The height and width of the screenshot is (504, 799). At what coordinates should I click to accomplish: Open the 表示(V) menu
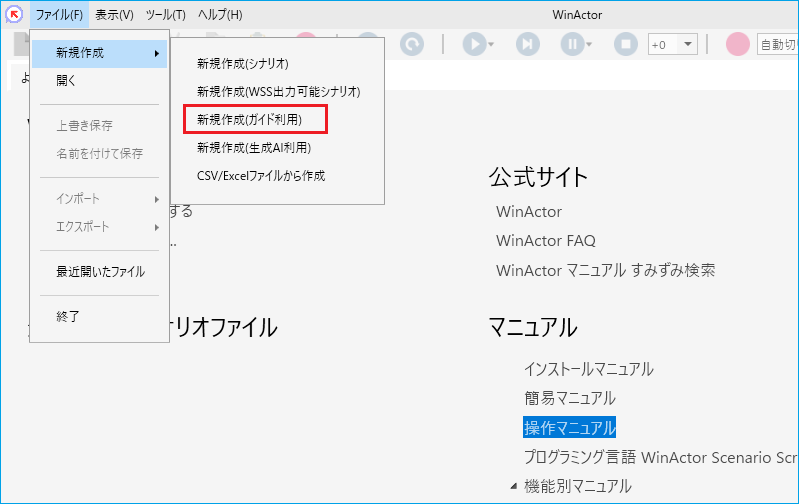[x=114, y=15]
